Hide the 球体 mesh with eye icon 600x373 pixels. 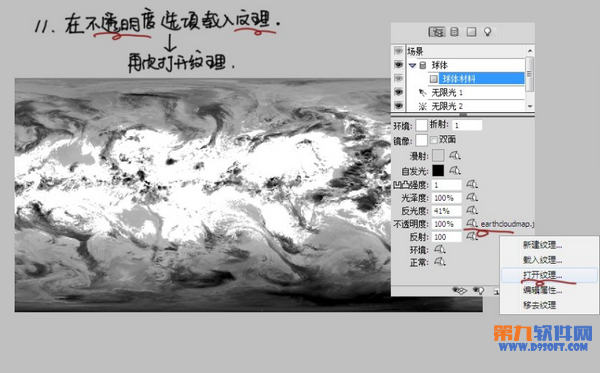tap(398, 65)
